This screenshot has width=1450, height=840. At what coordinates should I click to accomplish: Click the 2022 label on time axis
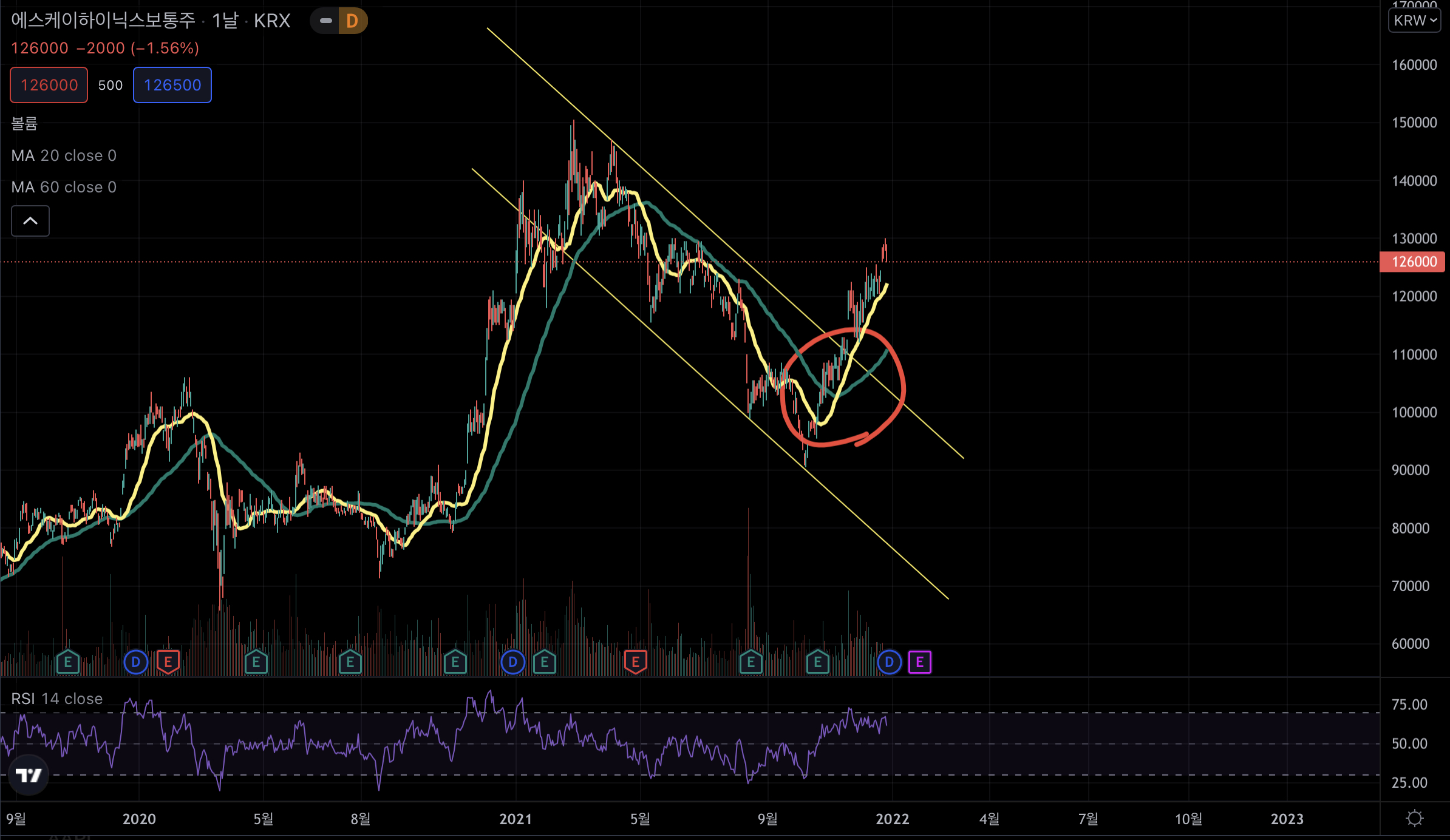click(x=893, y=819)
